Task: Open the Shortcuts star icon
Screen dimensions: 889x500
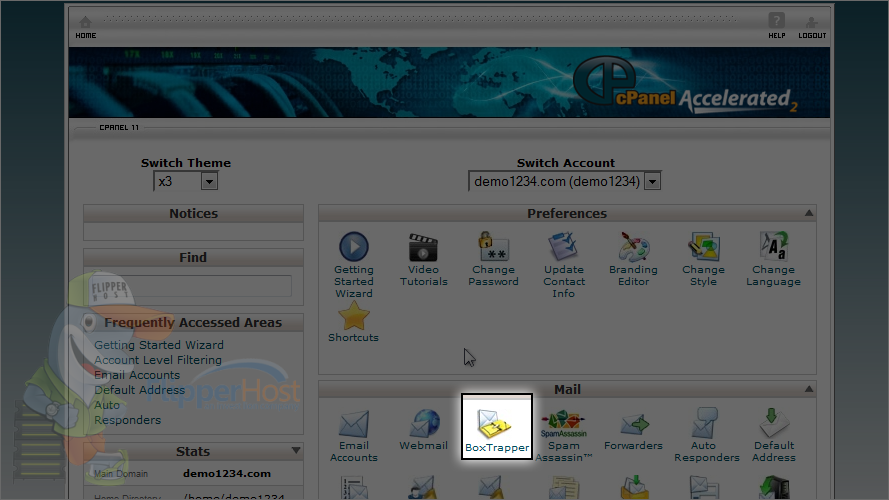Action: click(x=353, y=316)
